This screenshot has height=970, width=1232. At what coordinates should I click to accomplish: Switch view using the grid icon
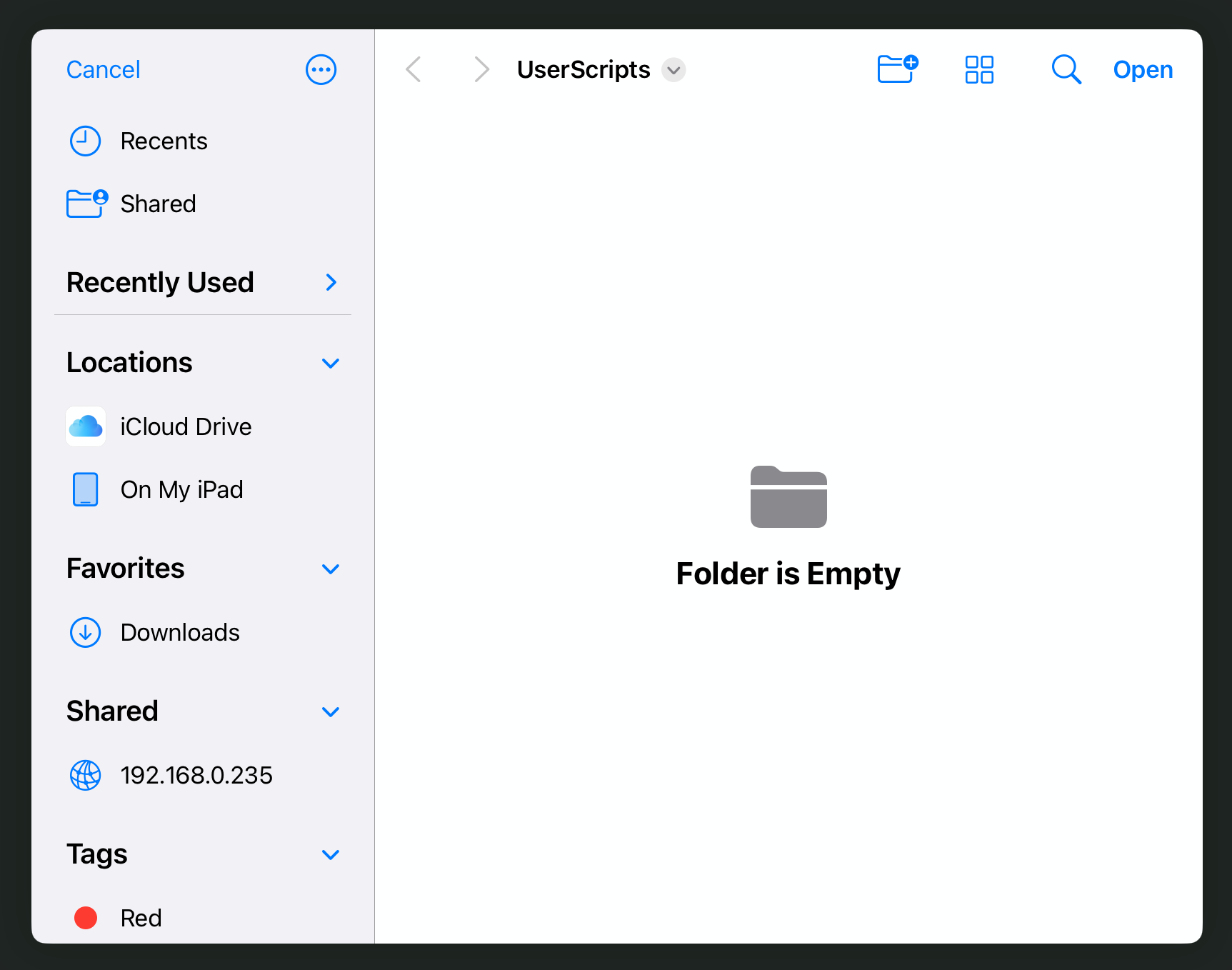click(x=979, y=70)
